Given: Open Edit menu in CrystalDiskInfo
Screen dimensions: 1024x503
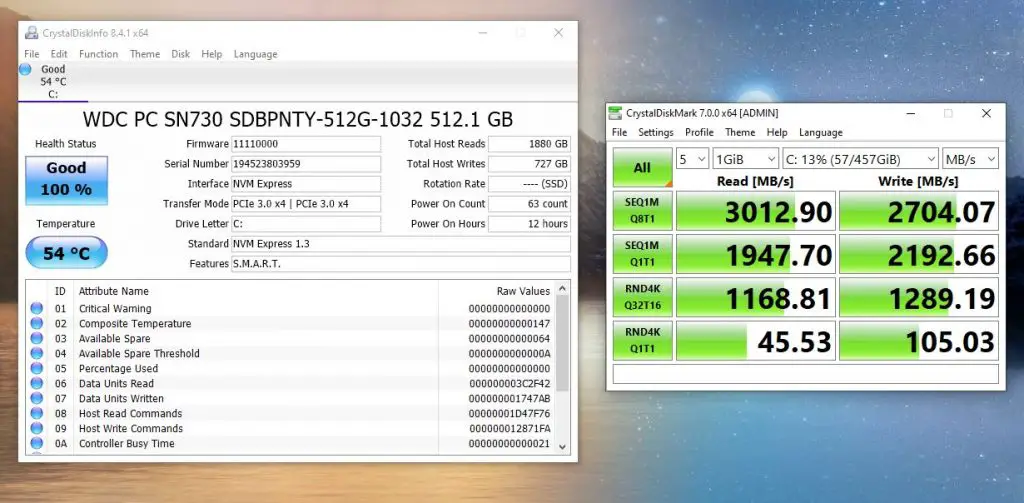Looking at the screenshot, I should [x=59, y=54].
